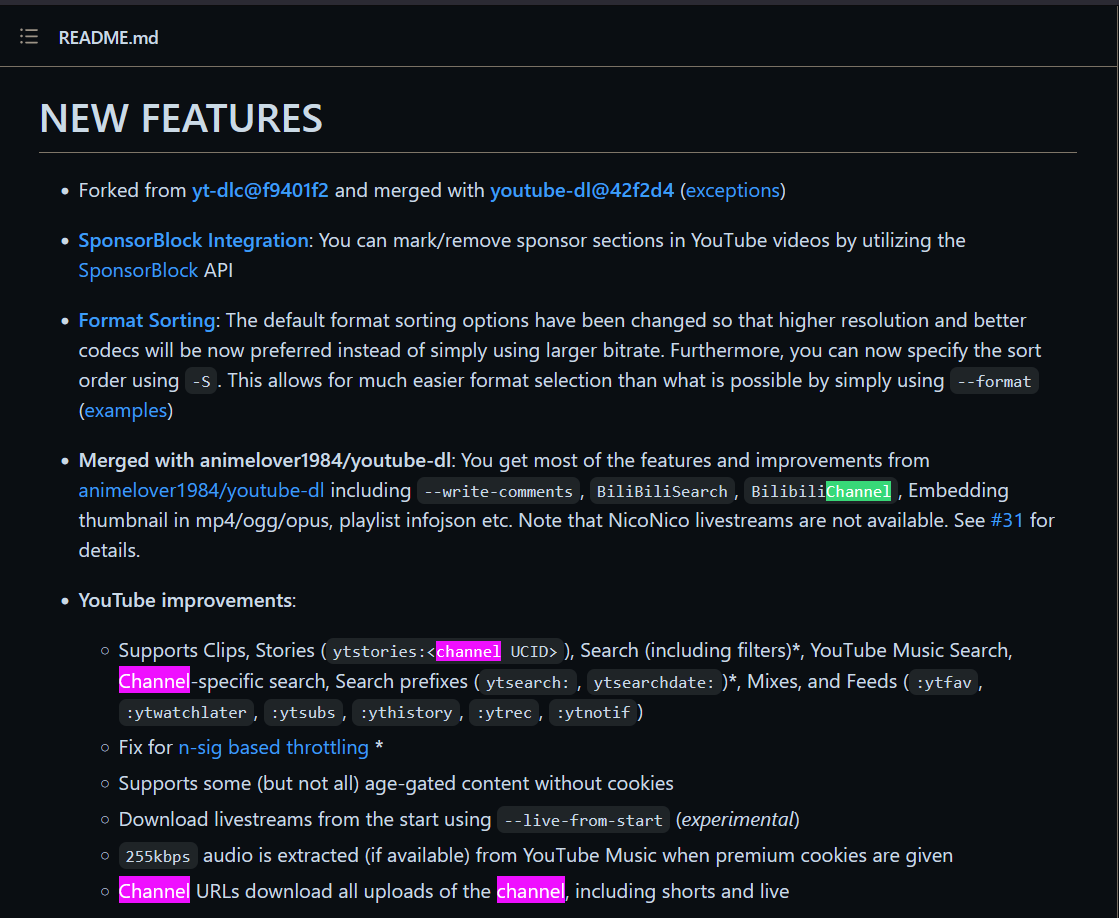Click the ytstories:<channel UCID> code snippet

445,651
